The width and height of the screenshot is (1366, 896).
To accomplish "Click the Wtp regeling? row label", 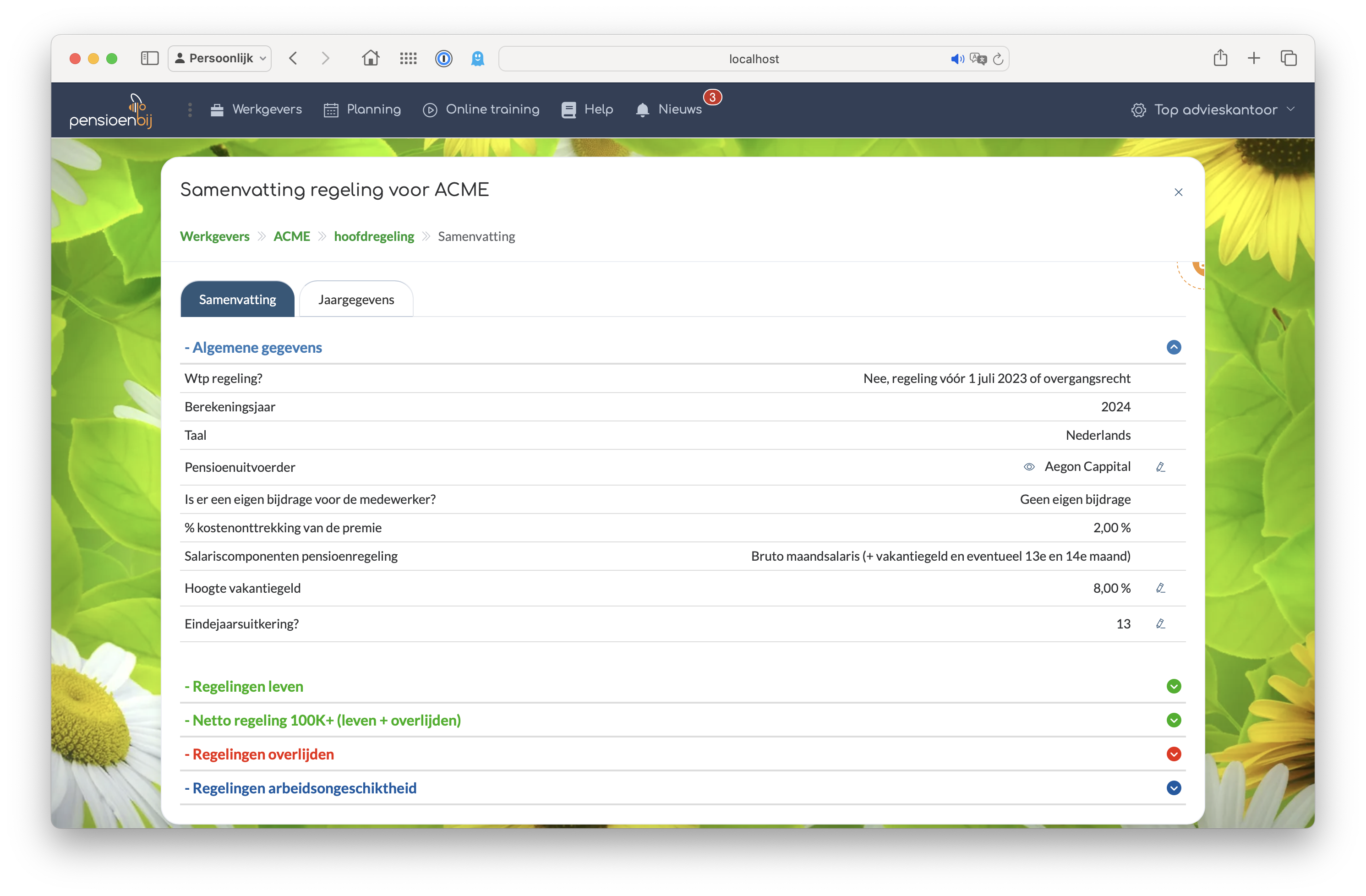I will point(223,378).
